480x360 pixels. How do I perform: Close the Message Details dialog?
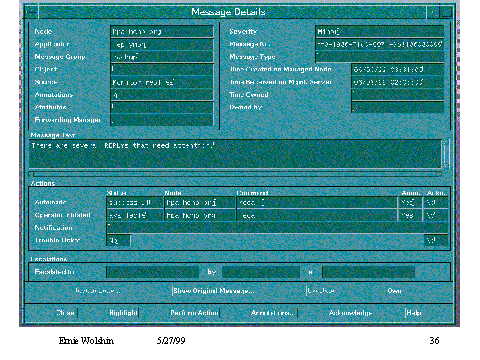tap(66, 313)
